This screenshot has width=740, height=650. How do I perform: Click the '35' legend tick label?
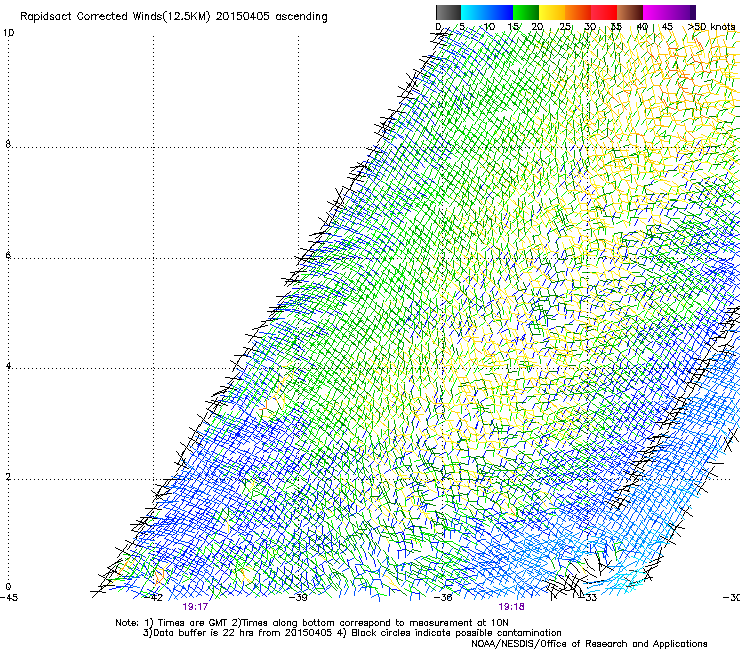(616, 27)
